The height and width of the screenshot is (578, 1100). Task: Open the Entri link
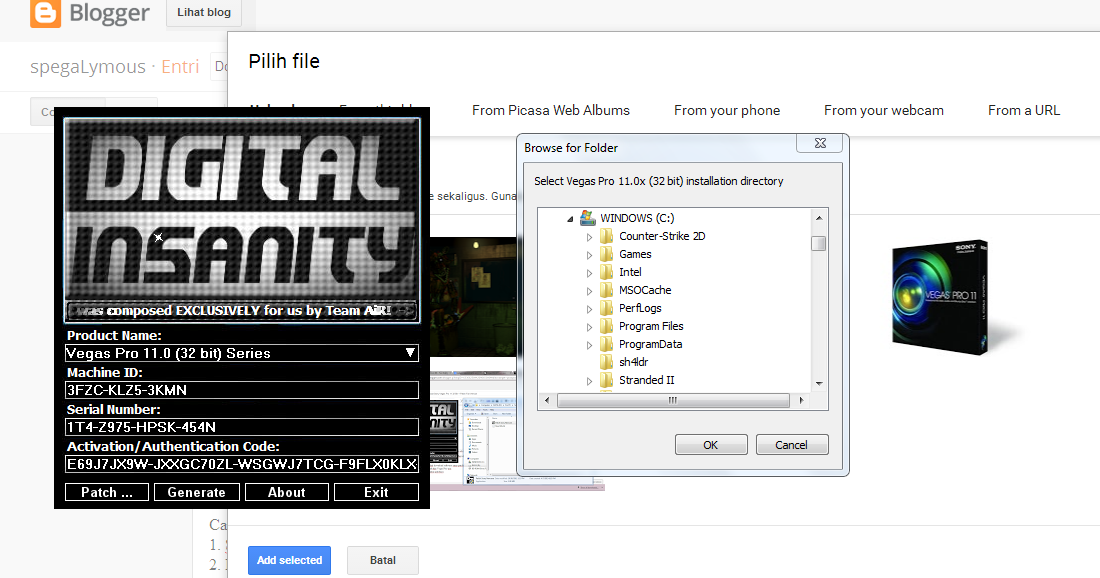(x=180, y=67)
